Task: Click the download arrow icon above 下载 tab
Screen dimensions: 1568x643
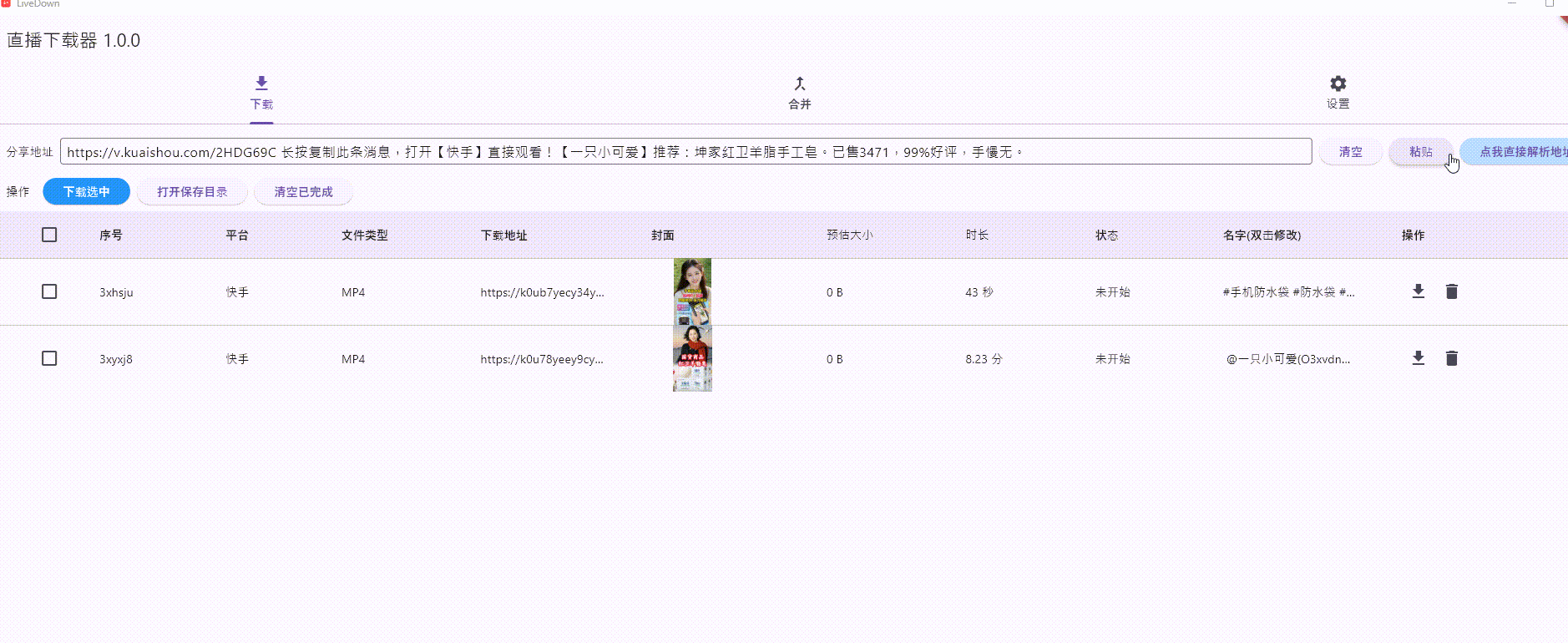Action: point(261,83)
